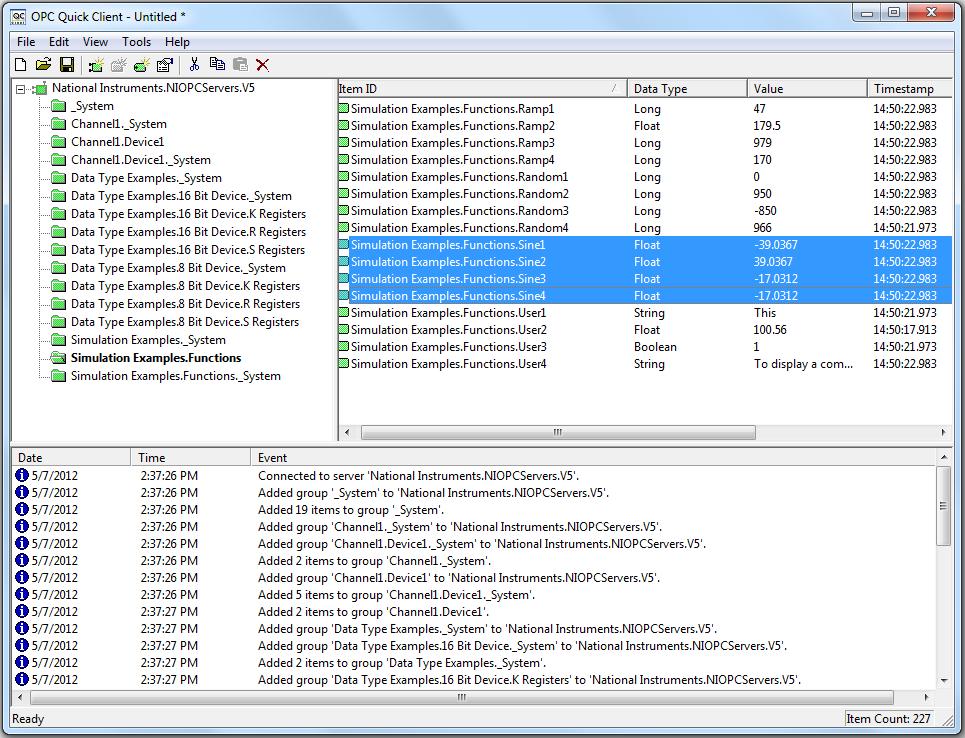Open the Properties toolbar icon

[x=165, y=65]
